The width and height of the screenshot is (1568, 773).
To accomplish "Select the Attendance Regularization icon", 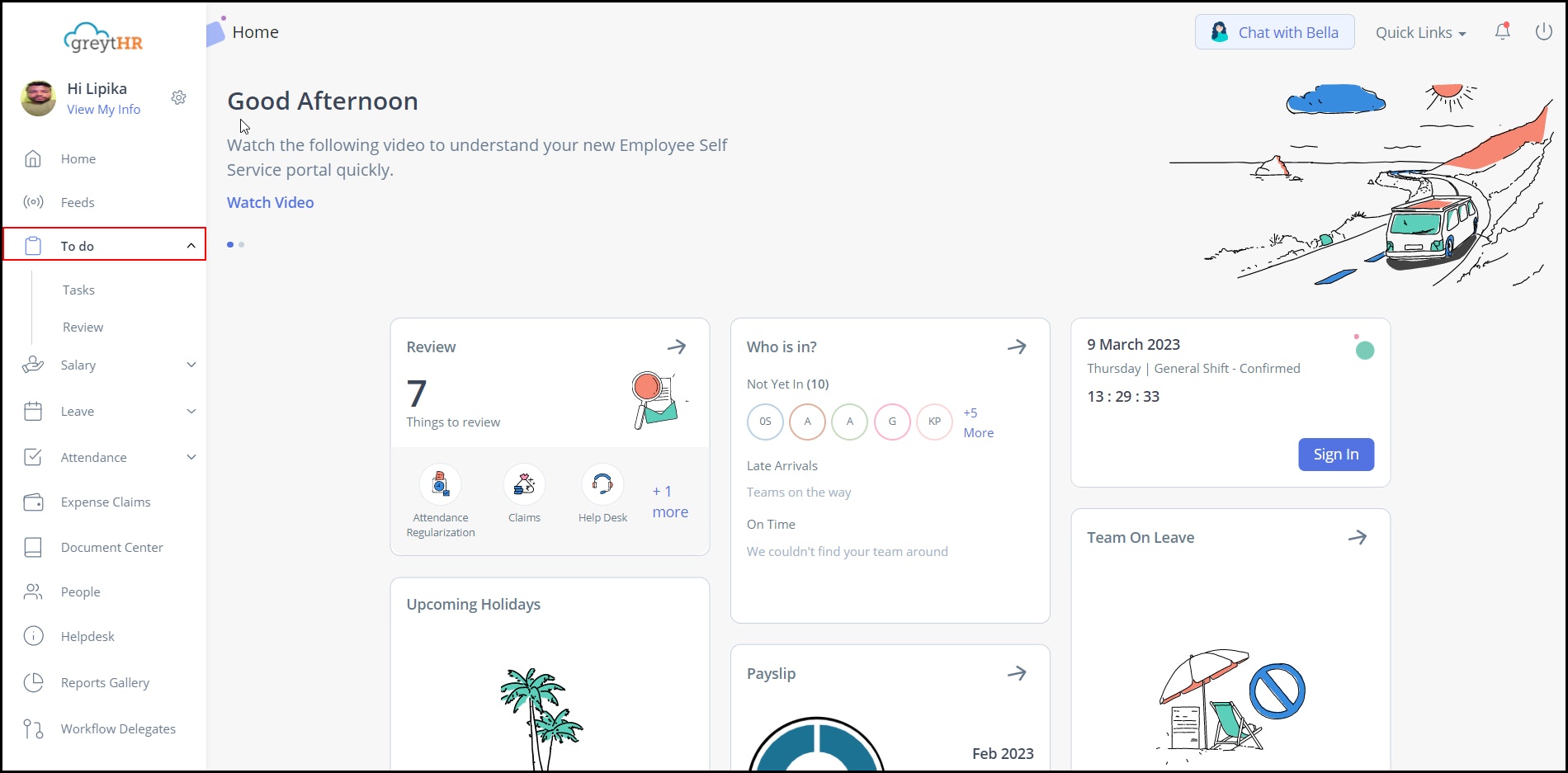I will (x=440, y=484).
